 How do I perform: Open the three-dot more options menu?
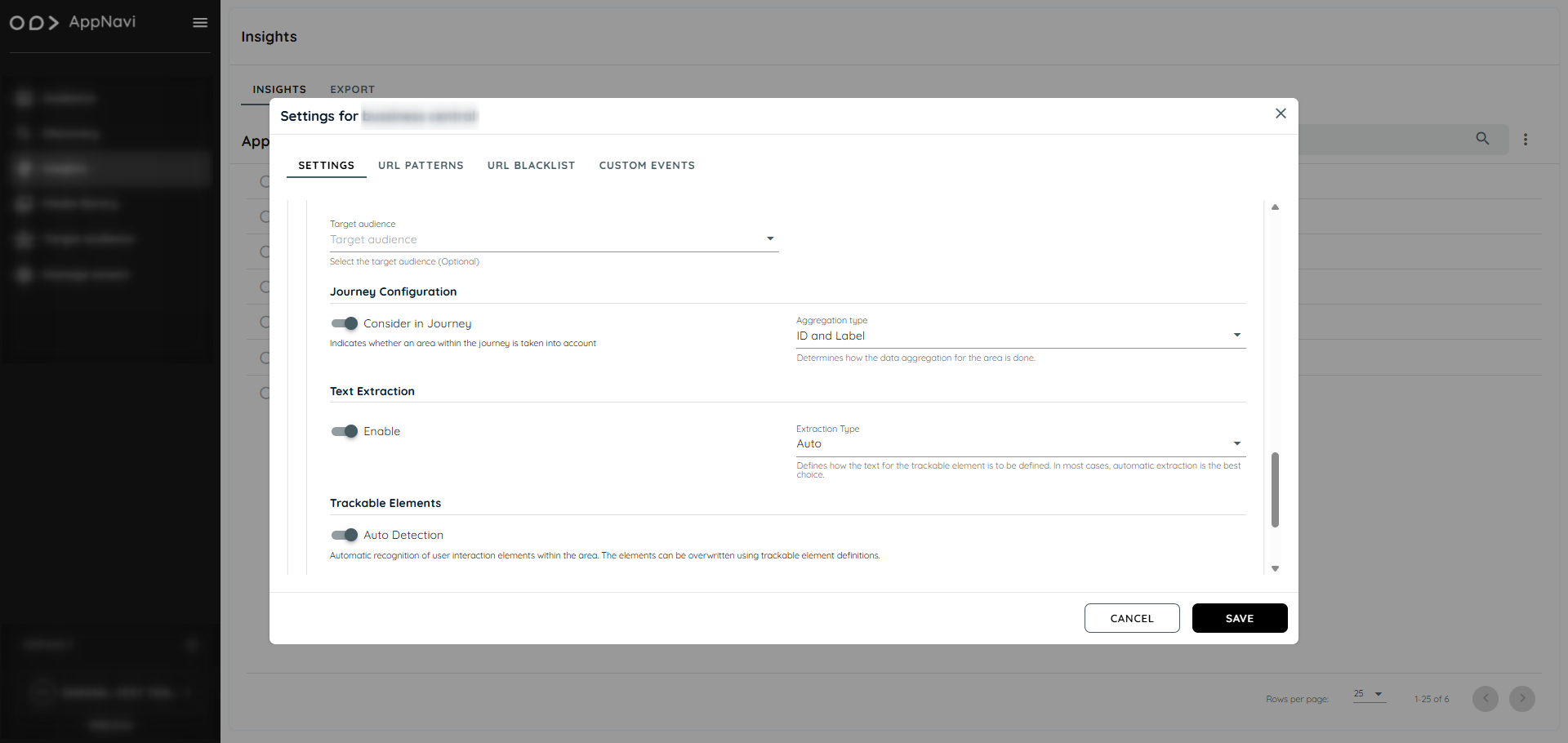tap(1526, 140)
